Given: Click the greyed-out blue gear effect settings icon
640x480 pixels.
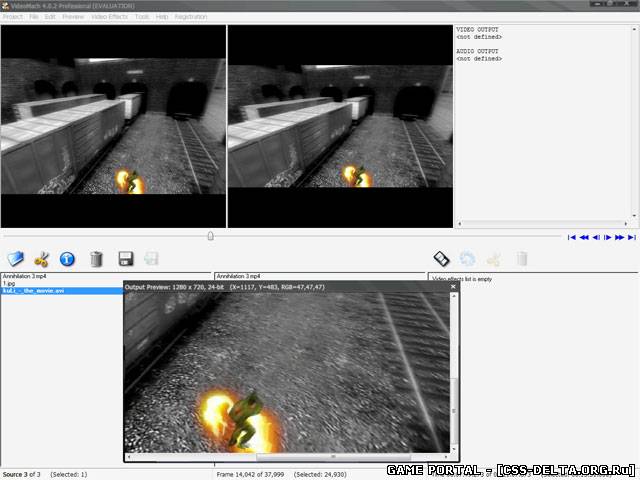Looking at the screenshot, I should (x=467, y=258).
